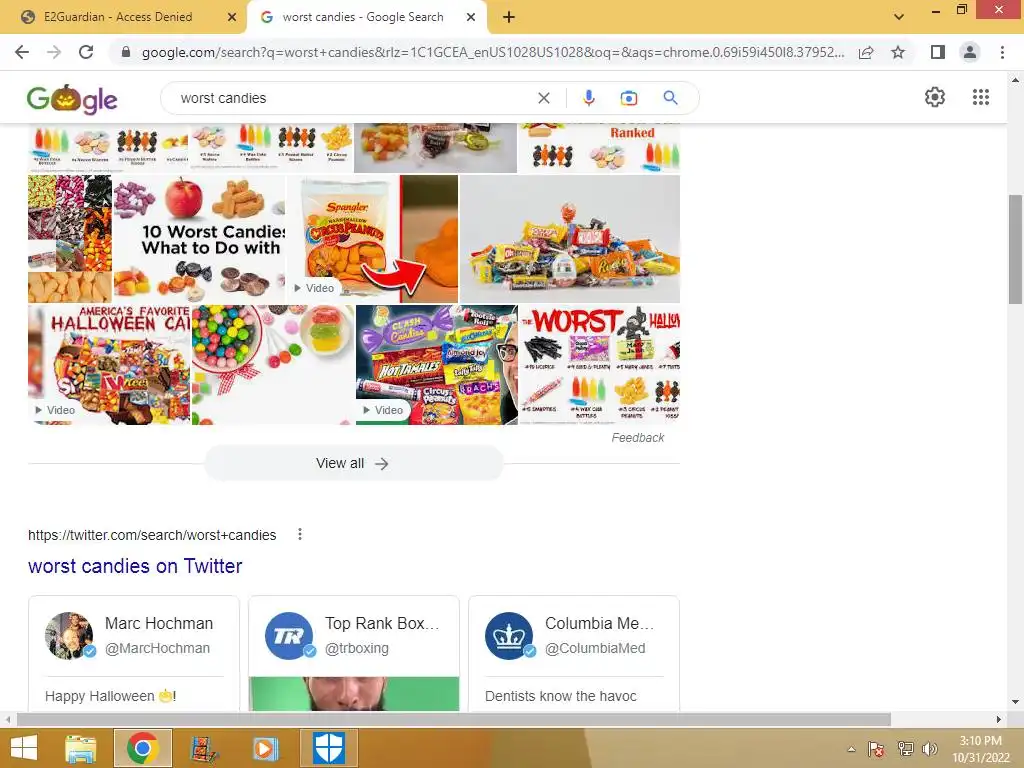
Task: Open the tab search chevron dropdown
Action: click(x=899, y=17)
